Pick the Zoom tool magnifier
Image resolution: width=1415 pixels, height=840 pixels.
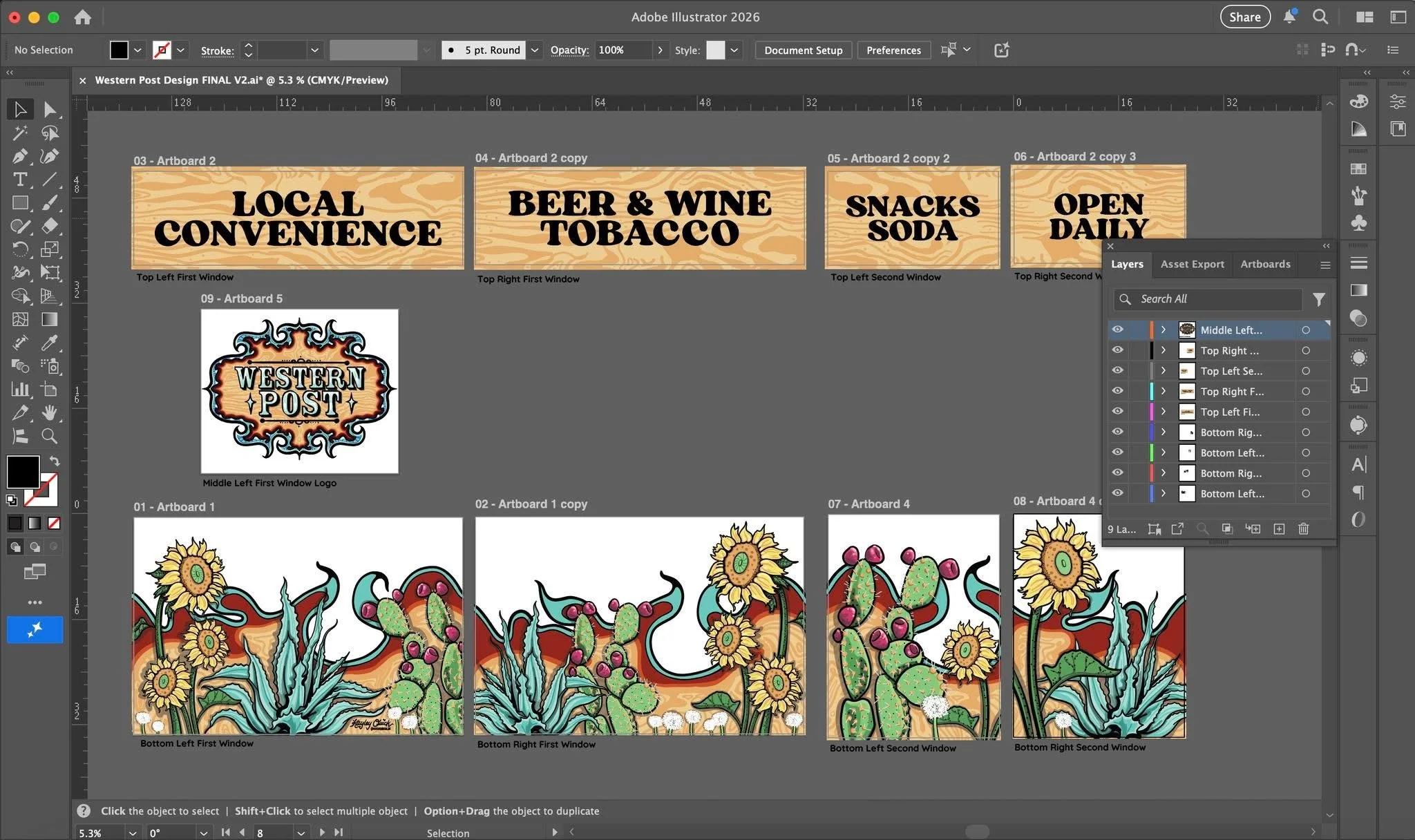tap(49, 436)
